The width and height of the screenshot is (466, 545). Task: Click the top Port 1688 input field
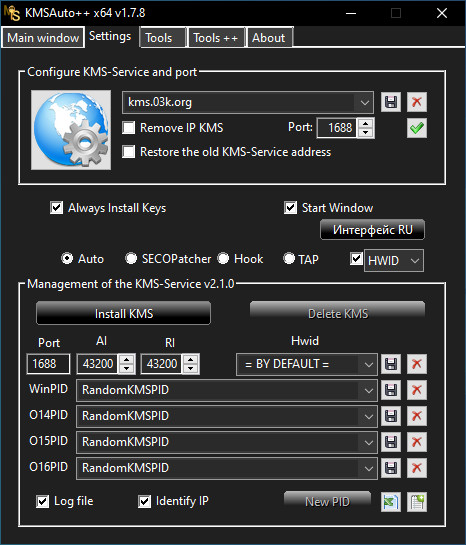(x=337, y=128)
